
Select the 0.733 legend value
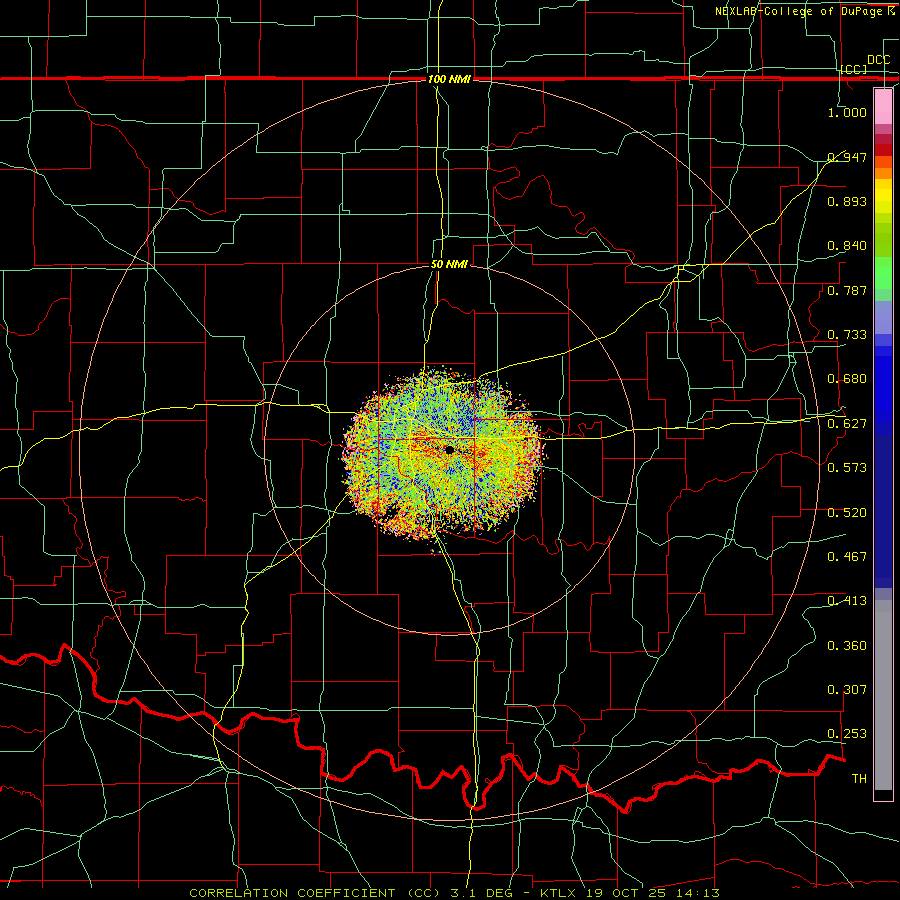click(x=847, y=335)
